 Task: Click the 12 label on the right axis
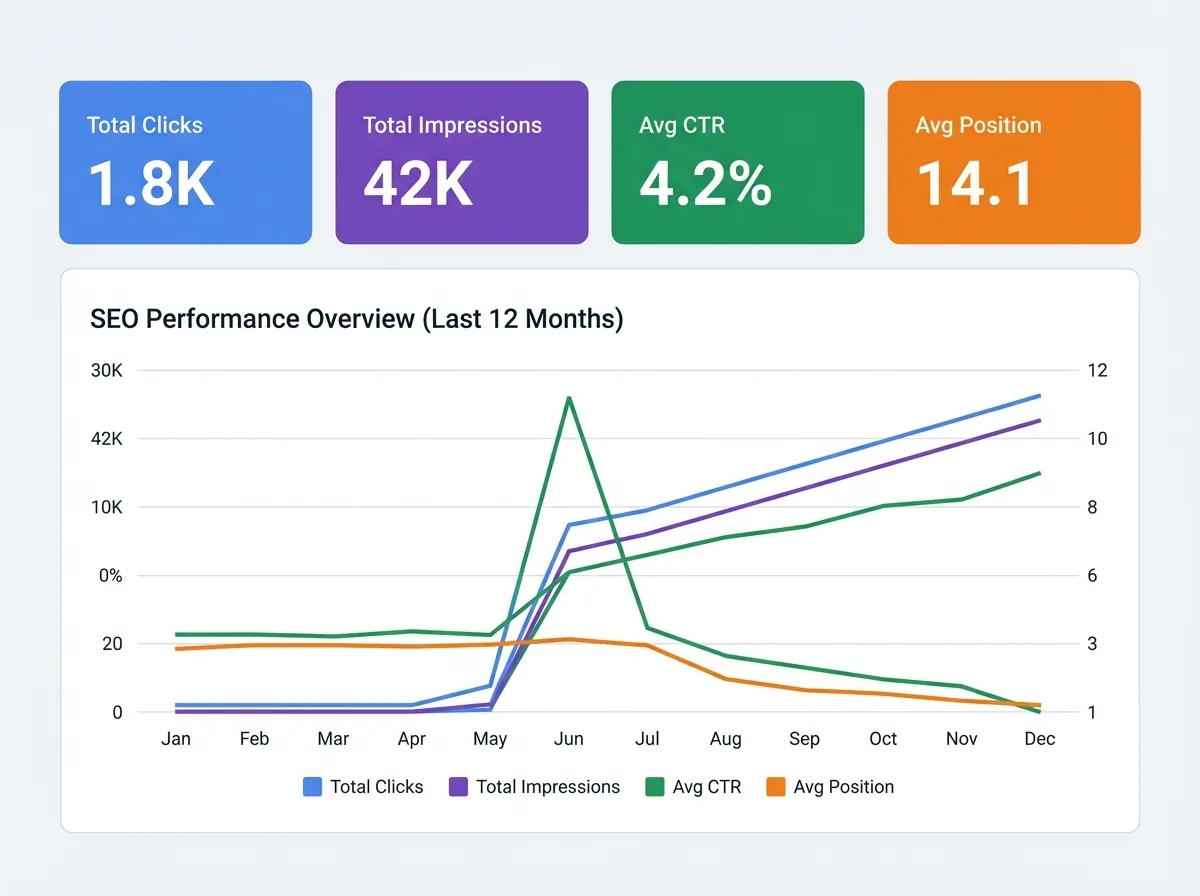click(1098, 370)
